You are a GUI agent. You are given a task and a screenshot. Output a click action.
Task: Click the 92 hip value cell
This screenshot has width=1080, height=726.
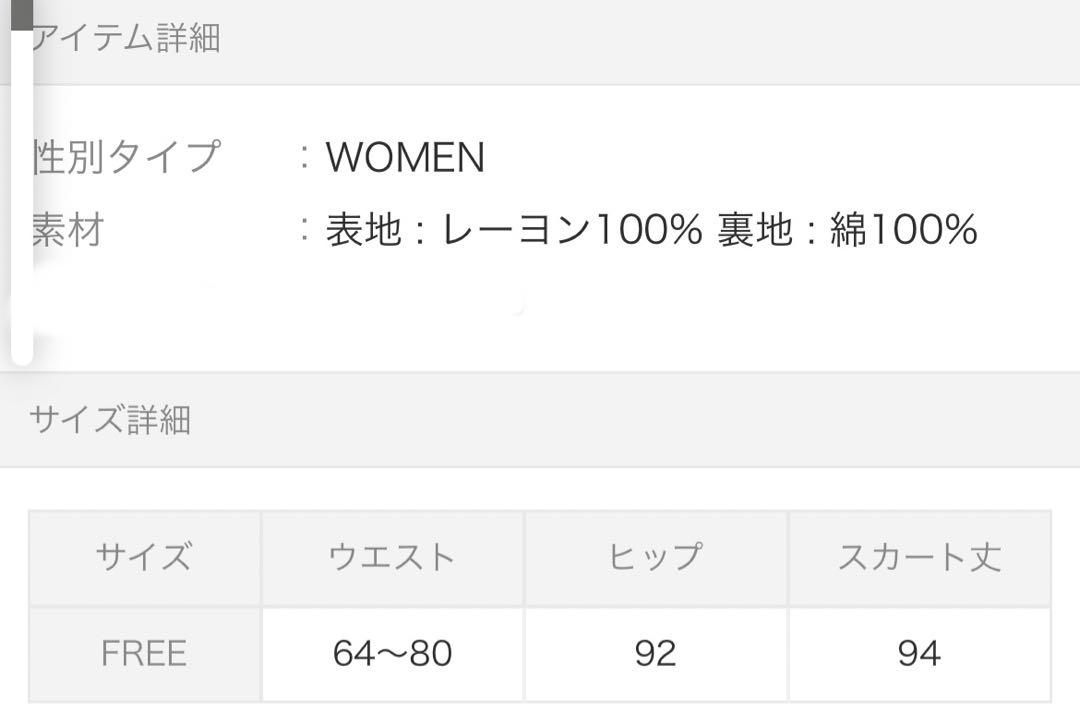click(656, 654)
